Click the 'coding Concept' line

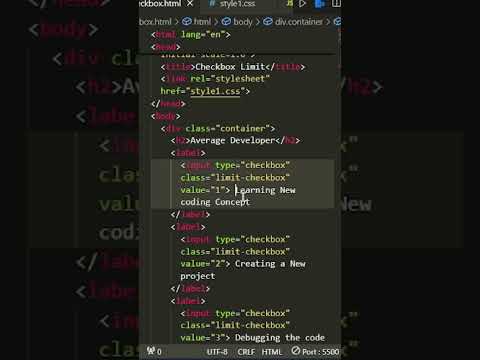point(215,202)
